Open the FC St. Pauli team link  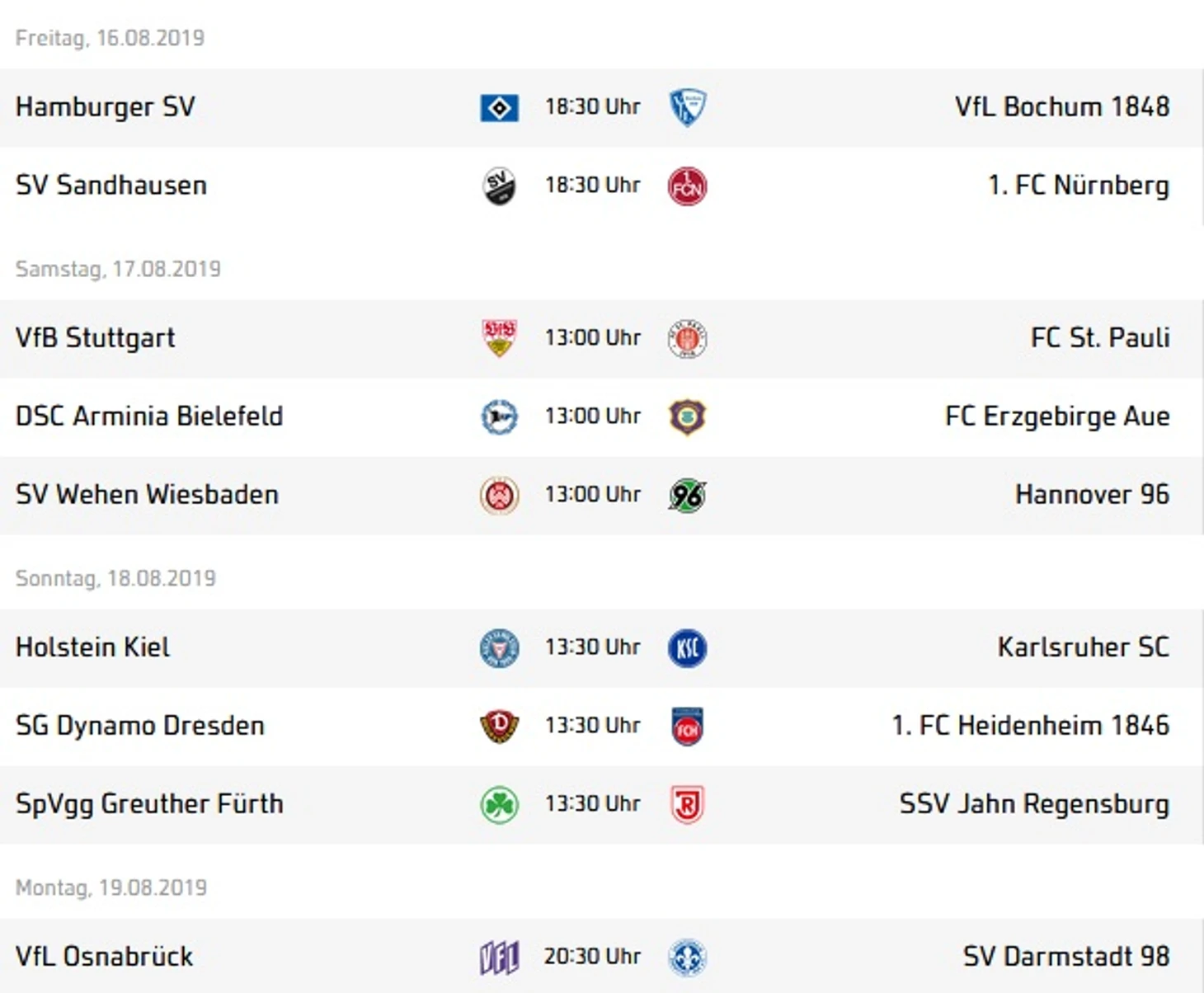click(1100, 338)
